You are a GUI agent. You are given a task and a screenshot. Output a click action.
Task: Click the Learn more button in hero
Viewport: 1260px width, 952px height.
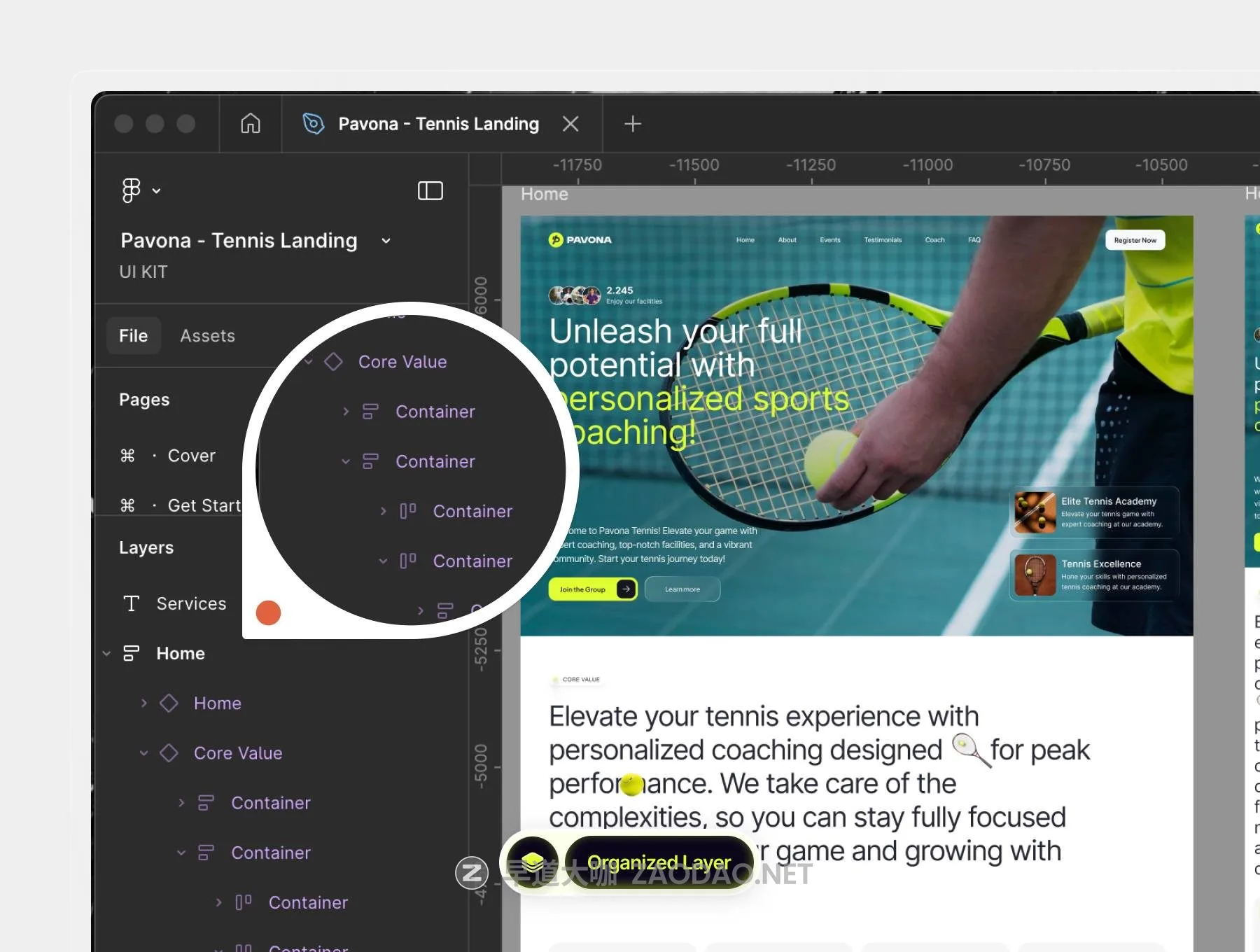tap(682, 589)
